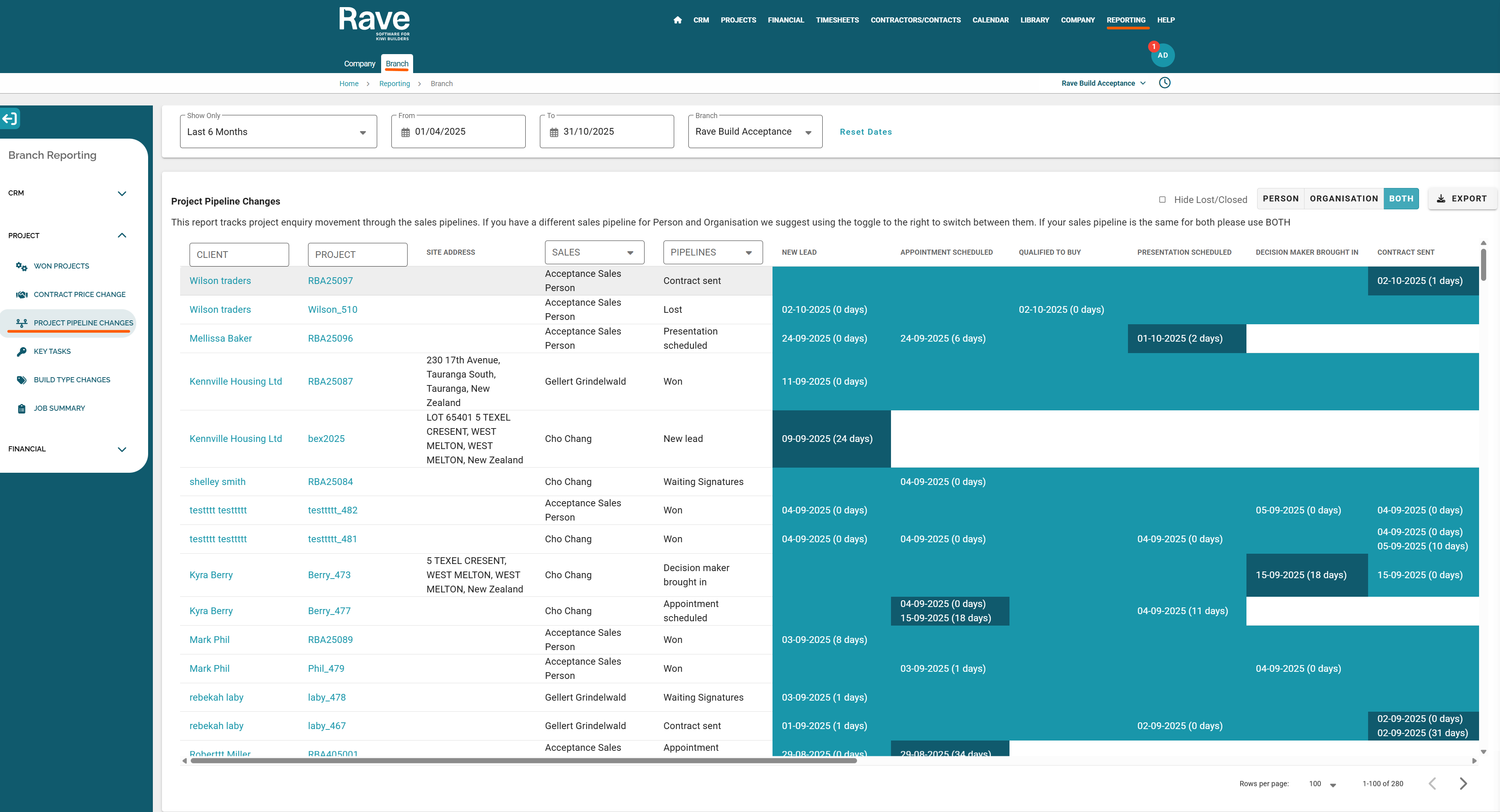Viewport: 1500px width, 812px height.
Task: Open the clock history icon beside branch name
Action: coord(1164,83)
